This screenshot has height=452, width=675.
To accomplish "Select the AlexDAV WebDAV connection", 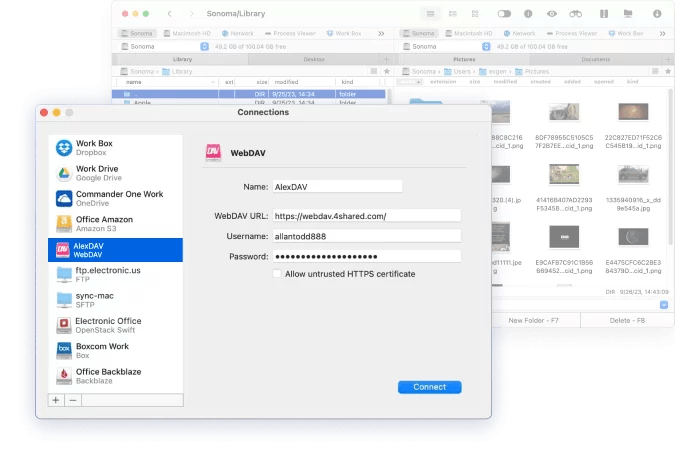I will (115, 250).
